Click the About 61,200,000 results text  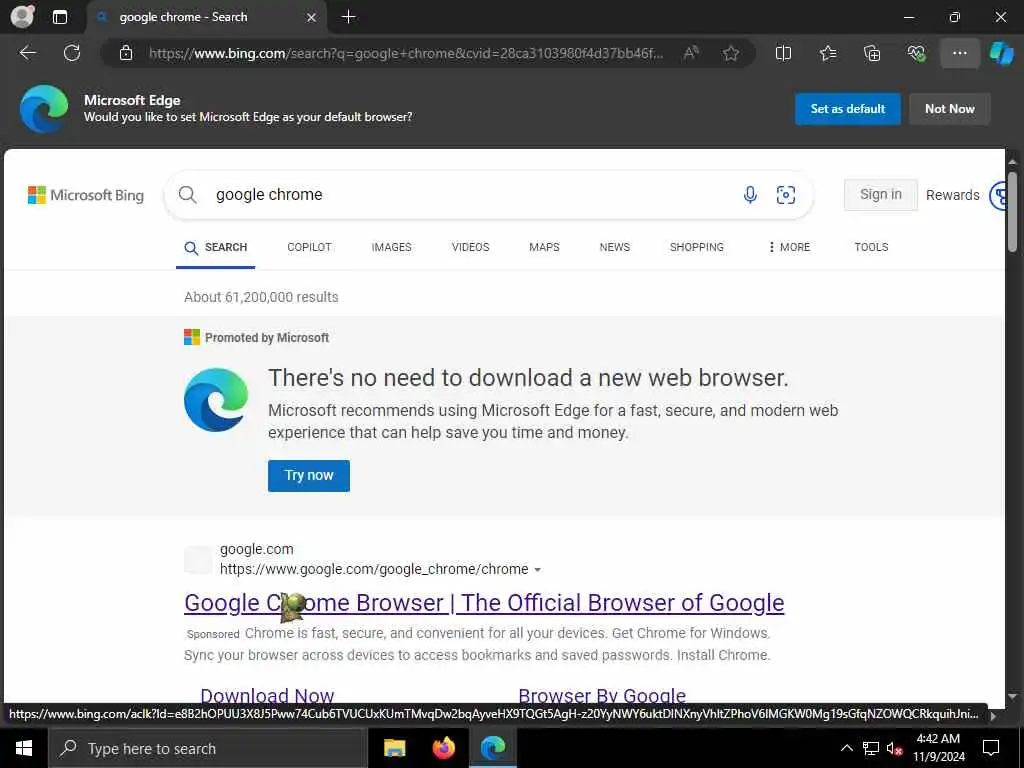261,297
